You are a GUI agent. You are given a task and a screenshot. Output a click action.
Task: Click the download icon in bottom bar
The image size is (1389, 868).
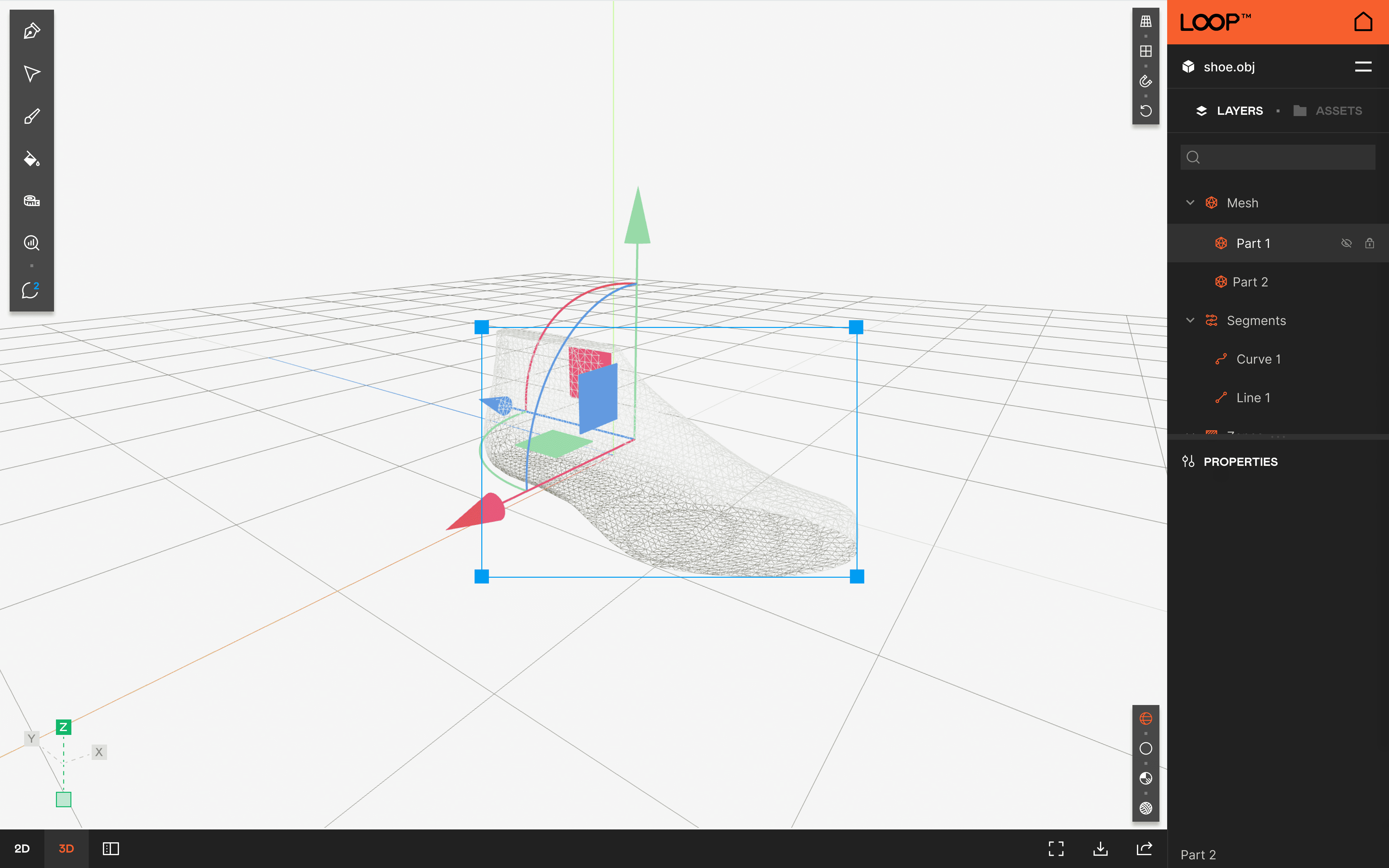(x=1100, y=848)
